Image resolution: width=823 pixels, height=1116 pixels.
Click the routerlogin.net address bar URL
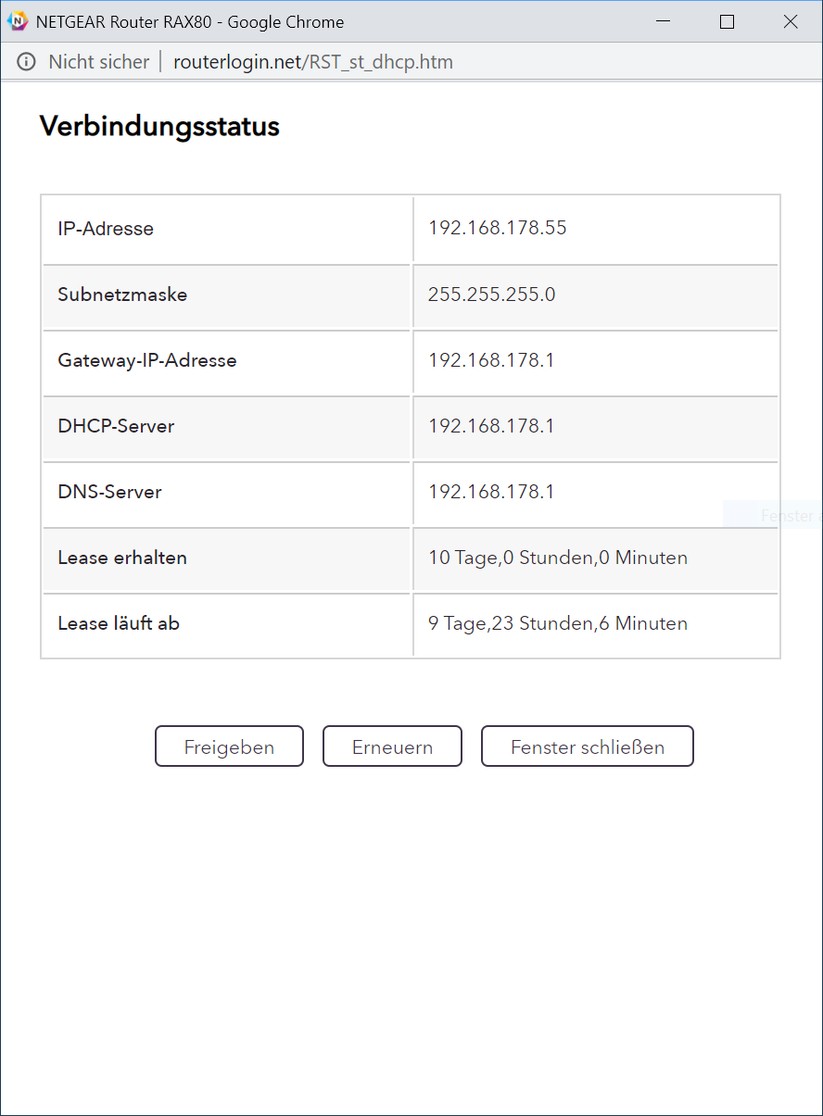click(x=313, y=62)
